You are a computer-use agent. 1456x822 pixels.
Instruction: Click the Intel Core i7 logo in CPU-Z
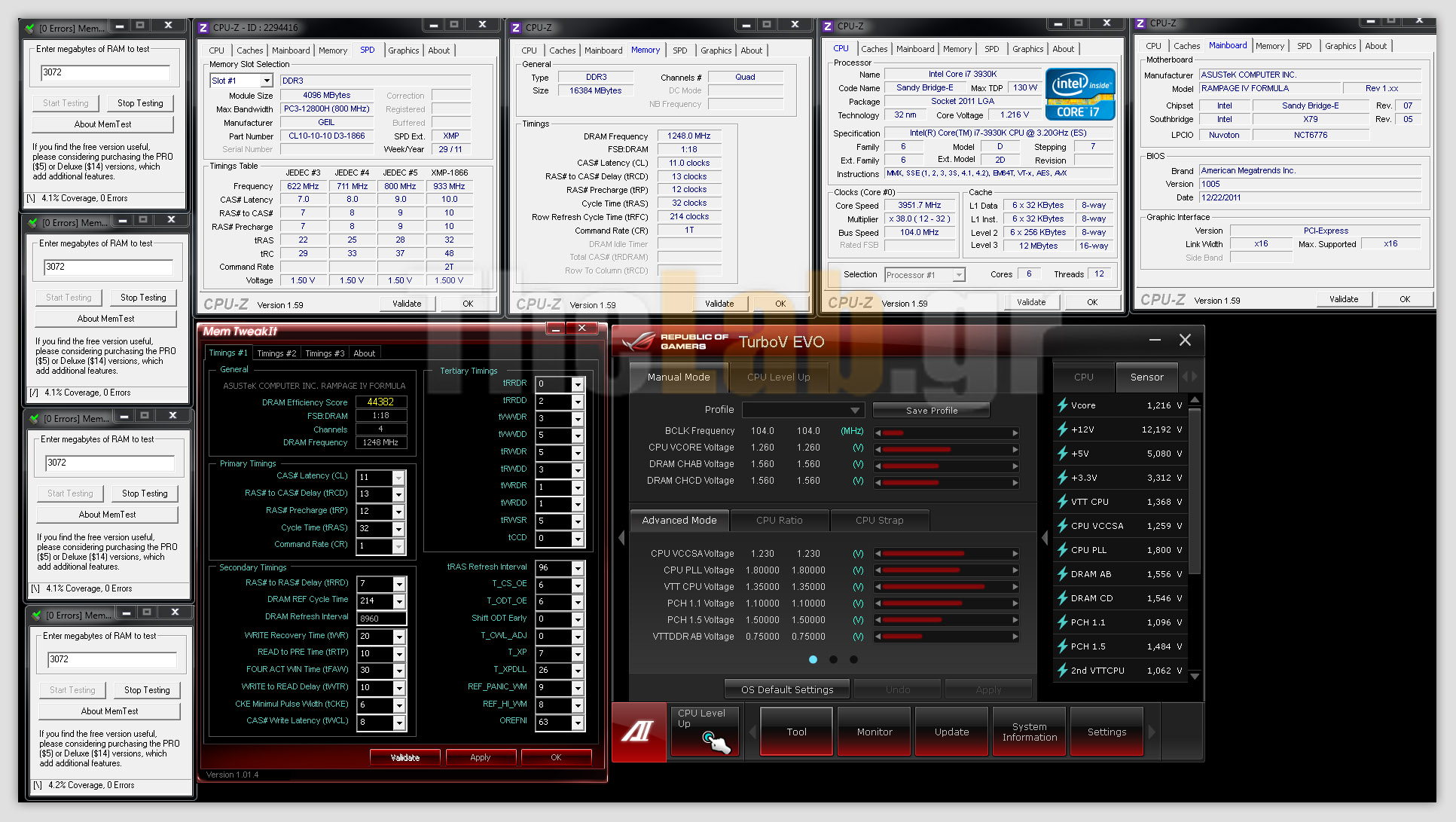pyautogui.click(x=1080, y=94)
